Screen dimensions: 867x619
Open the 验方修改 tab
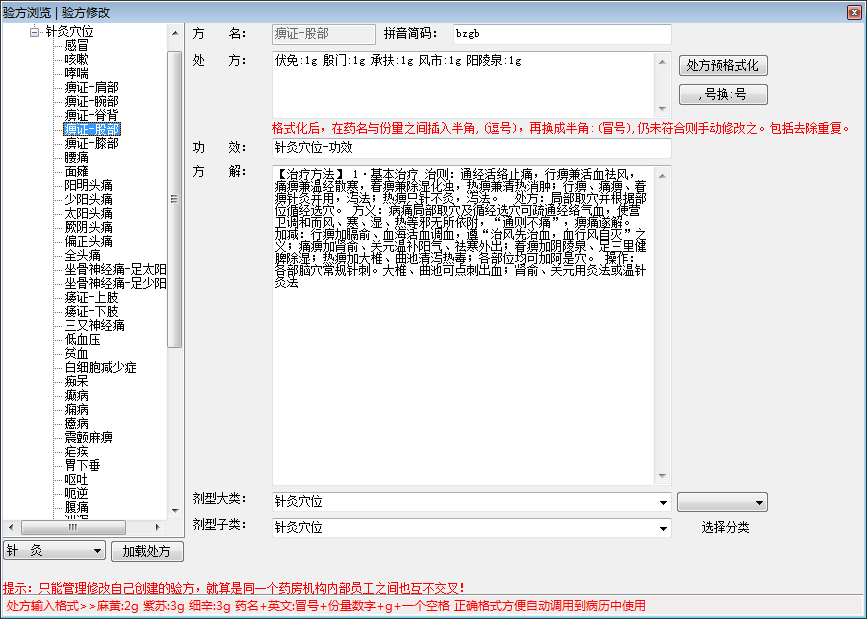click(85, 12)
